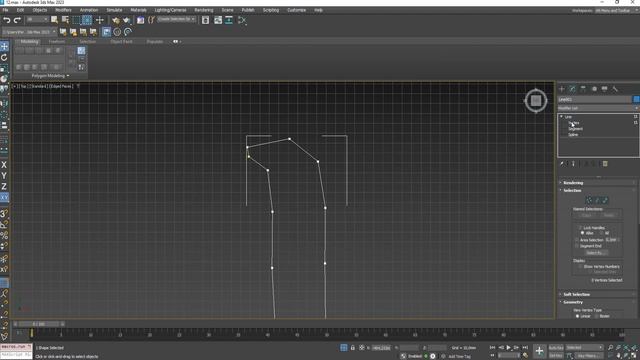Click the X axis constraint button

4,165
